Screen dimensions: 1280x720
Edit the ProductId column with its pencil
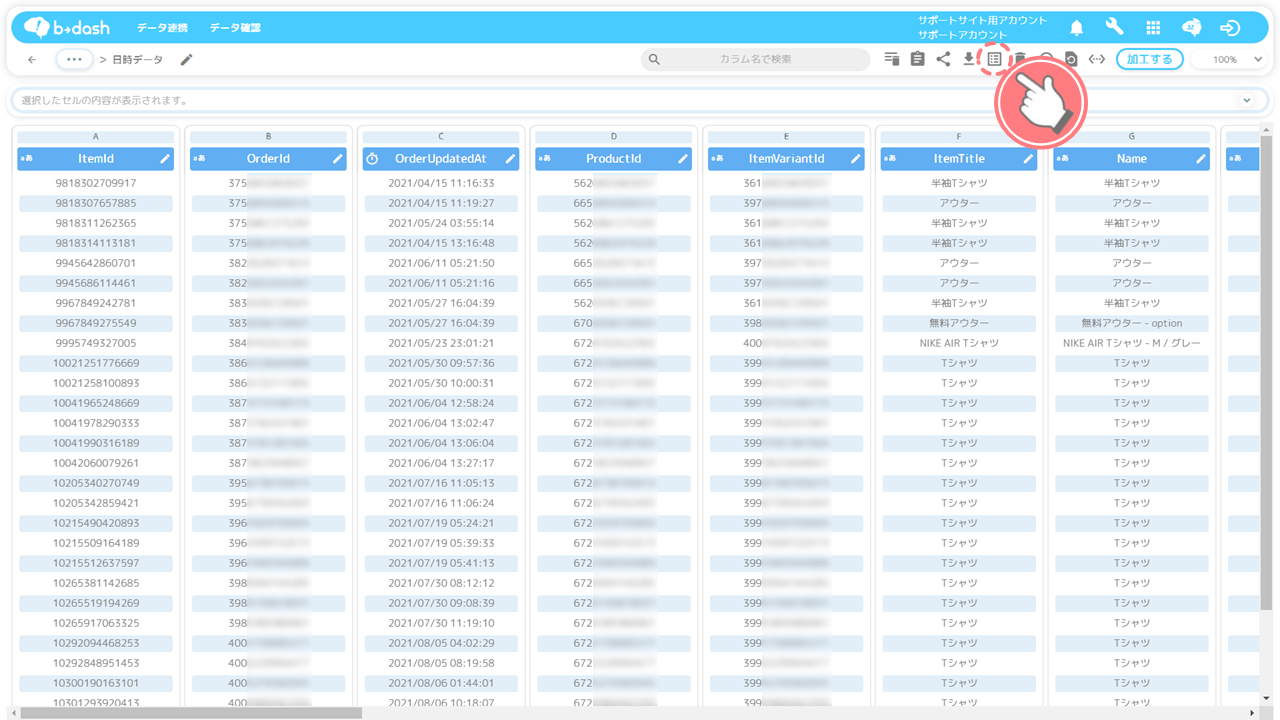click(x=683, y=159)
